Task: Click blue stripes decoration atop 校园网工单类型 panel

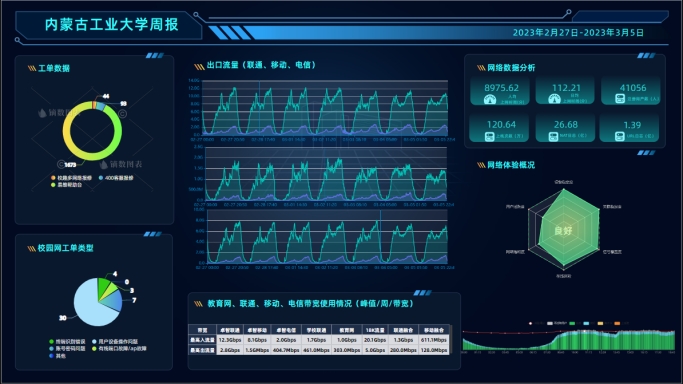Action: coord(152,234)
